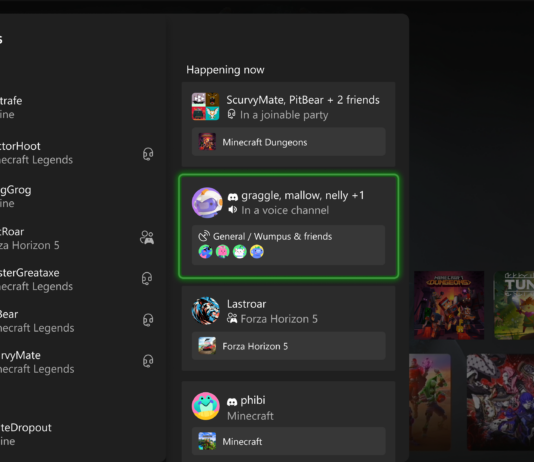Screen dimensions: 534x462
Task: Open the ScurvyMate, PitBear joinable party card
Action: click(288, 124)
